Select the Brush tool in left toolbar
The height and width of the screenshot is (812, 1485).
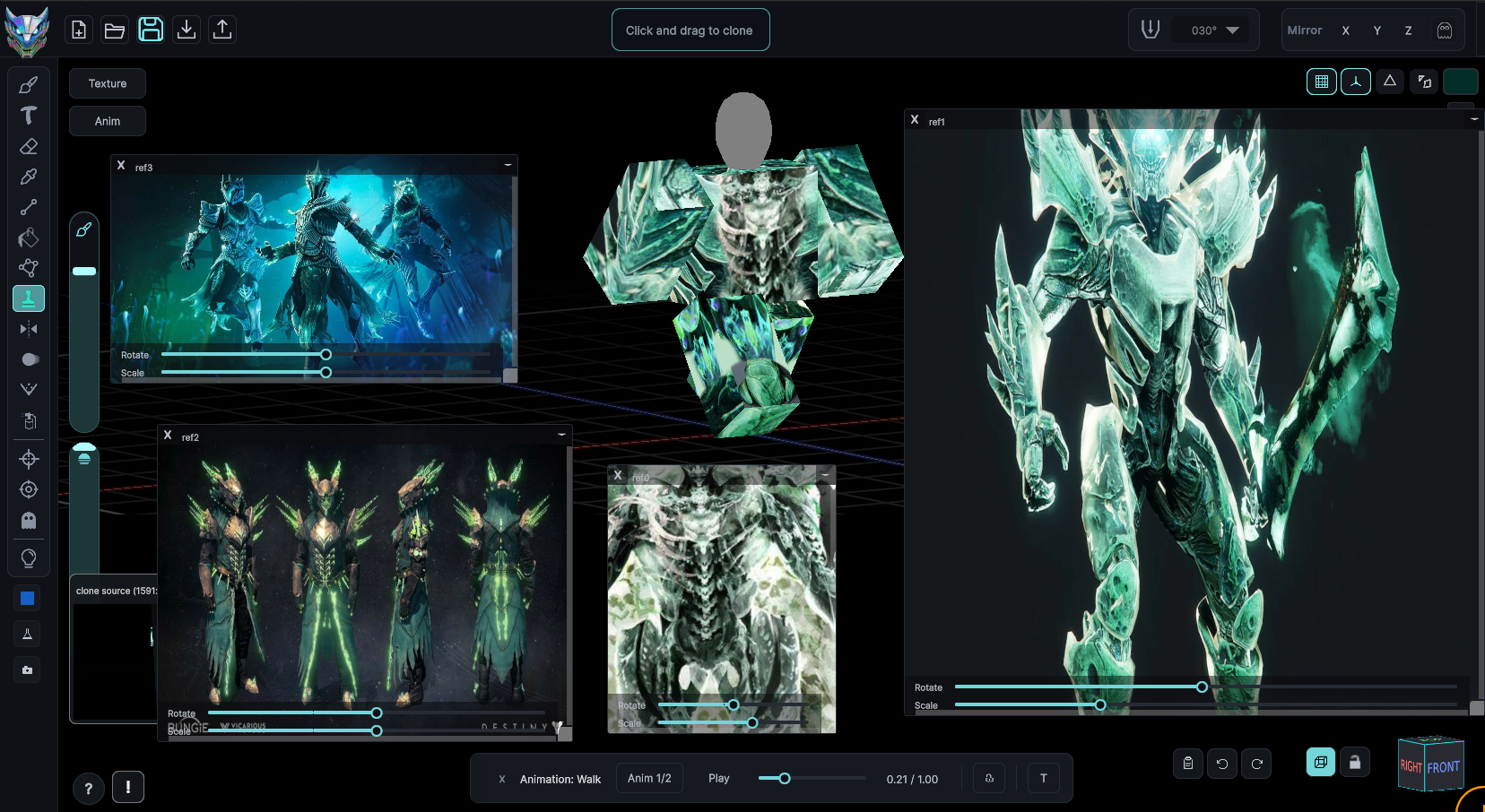click(x=29, y=85)
